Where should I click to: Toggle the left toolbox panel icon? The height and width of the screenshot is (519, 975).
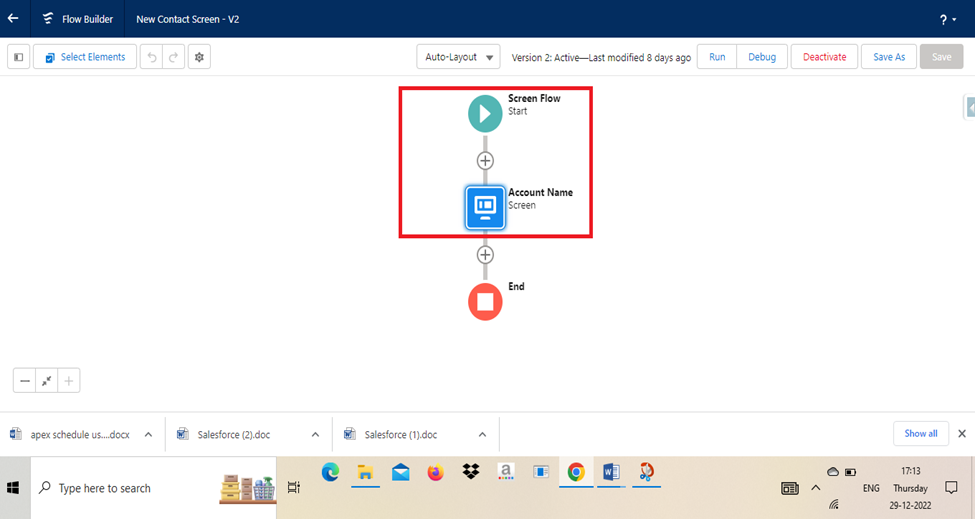click(x=19, y=57)
